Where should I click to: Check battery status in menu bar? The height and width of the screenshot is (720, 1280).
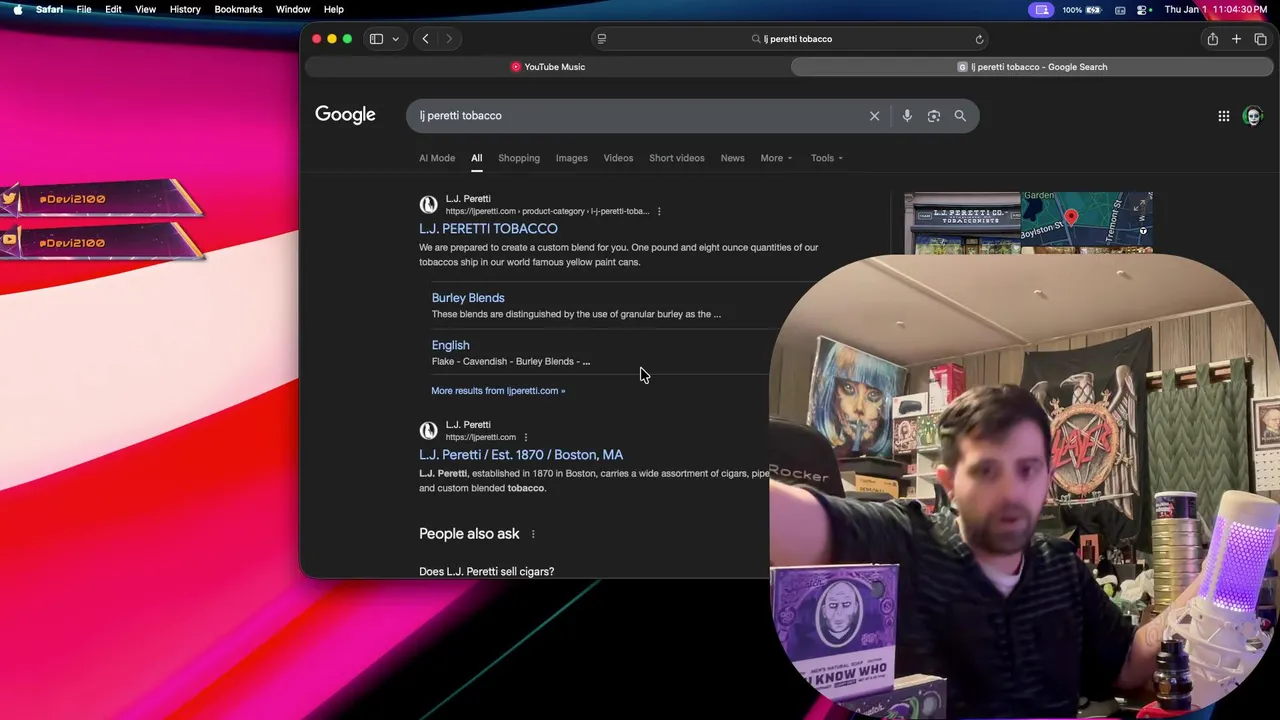pos(1081,9)
